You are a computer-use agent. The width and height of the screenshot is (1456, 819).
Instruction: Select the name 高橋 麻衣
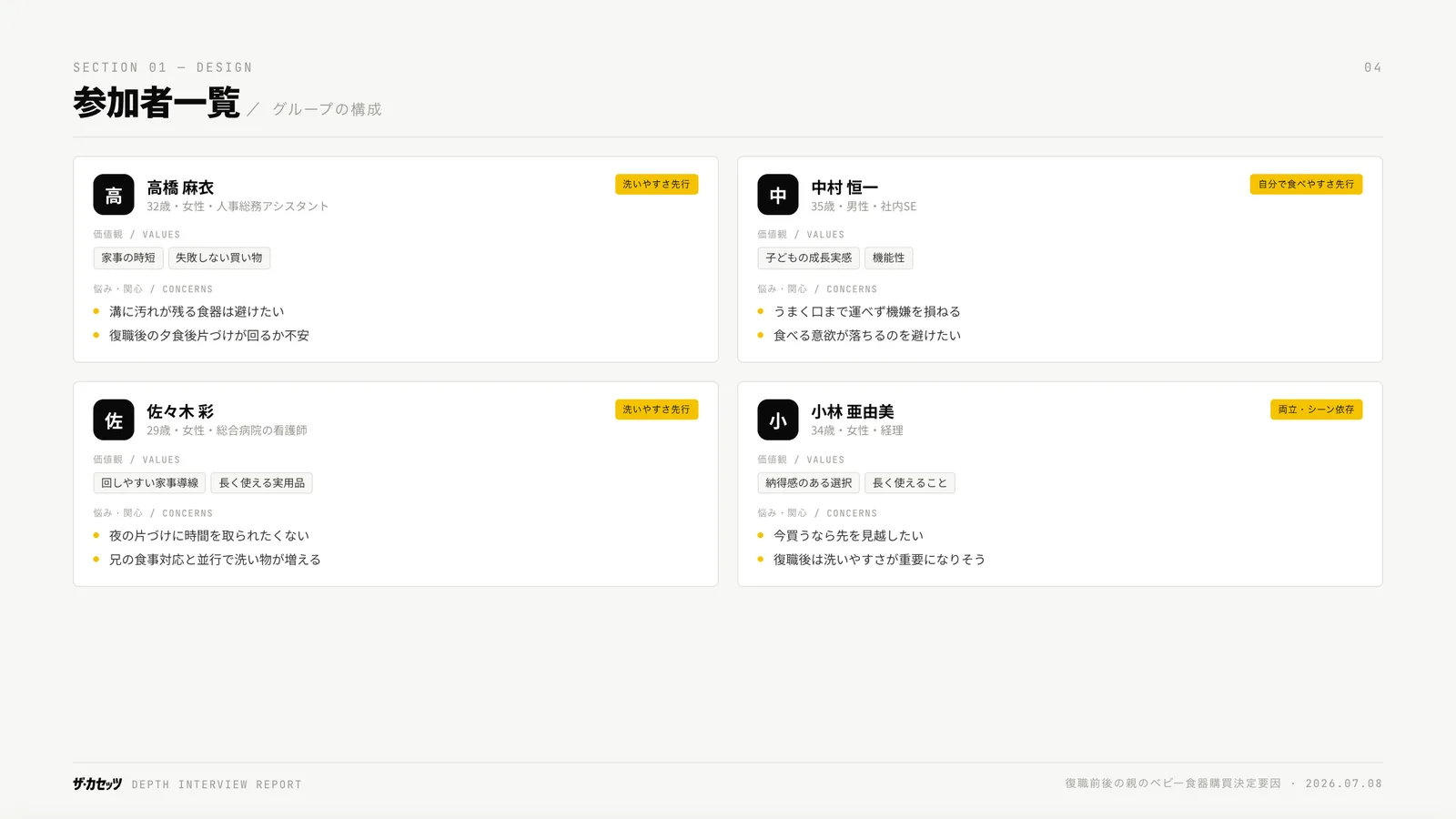pos(180,187)
